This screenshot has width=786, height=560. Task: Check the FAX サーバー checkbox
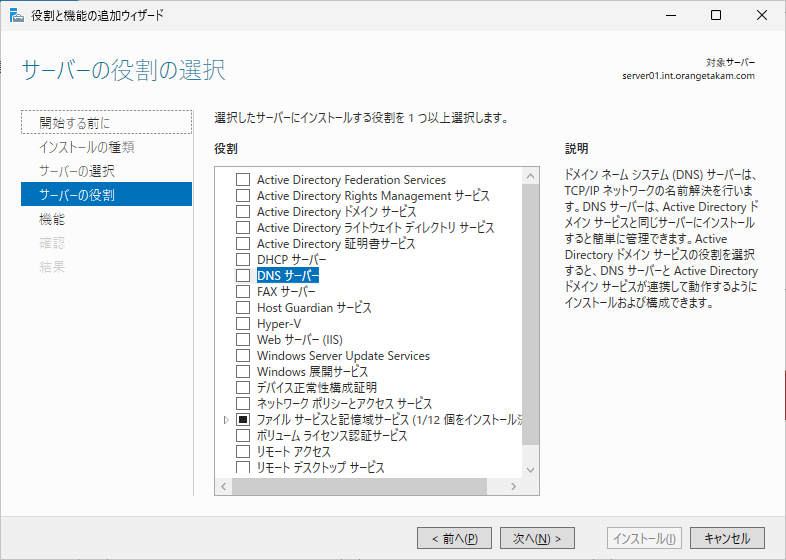click(243, 292)
